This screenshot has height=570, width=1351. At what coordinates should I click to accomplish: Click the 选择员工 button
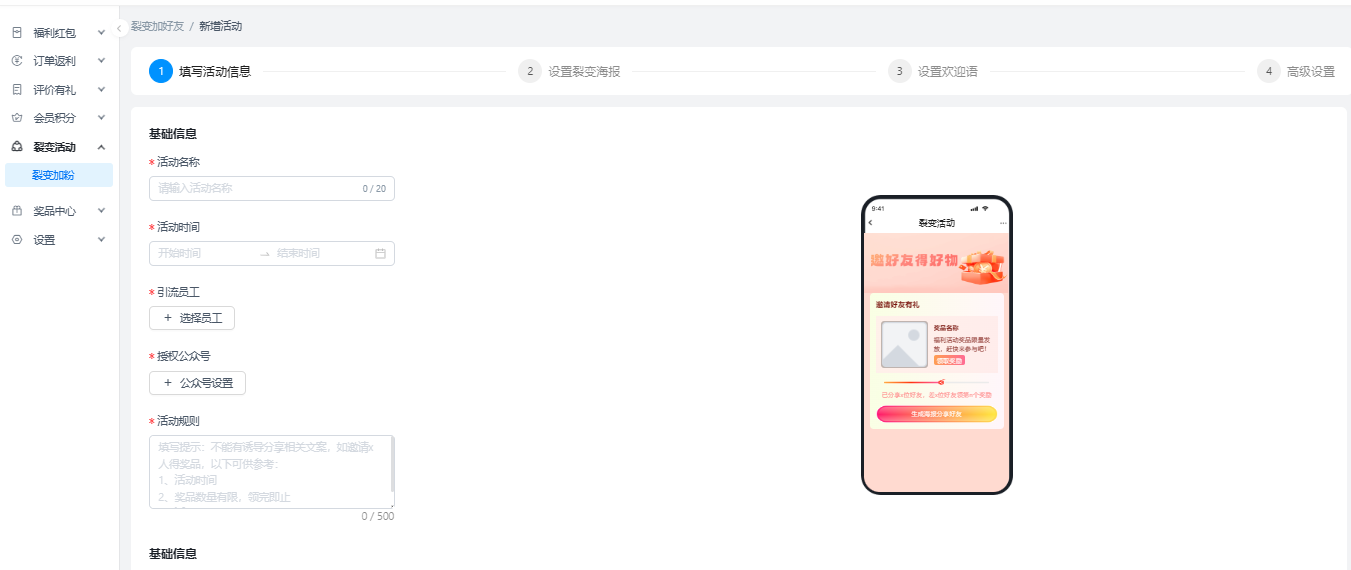click(192, 318)
